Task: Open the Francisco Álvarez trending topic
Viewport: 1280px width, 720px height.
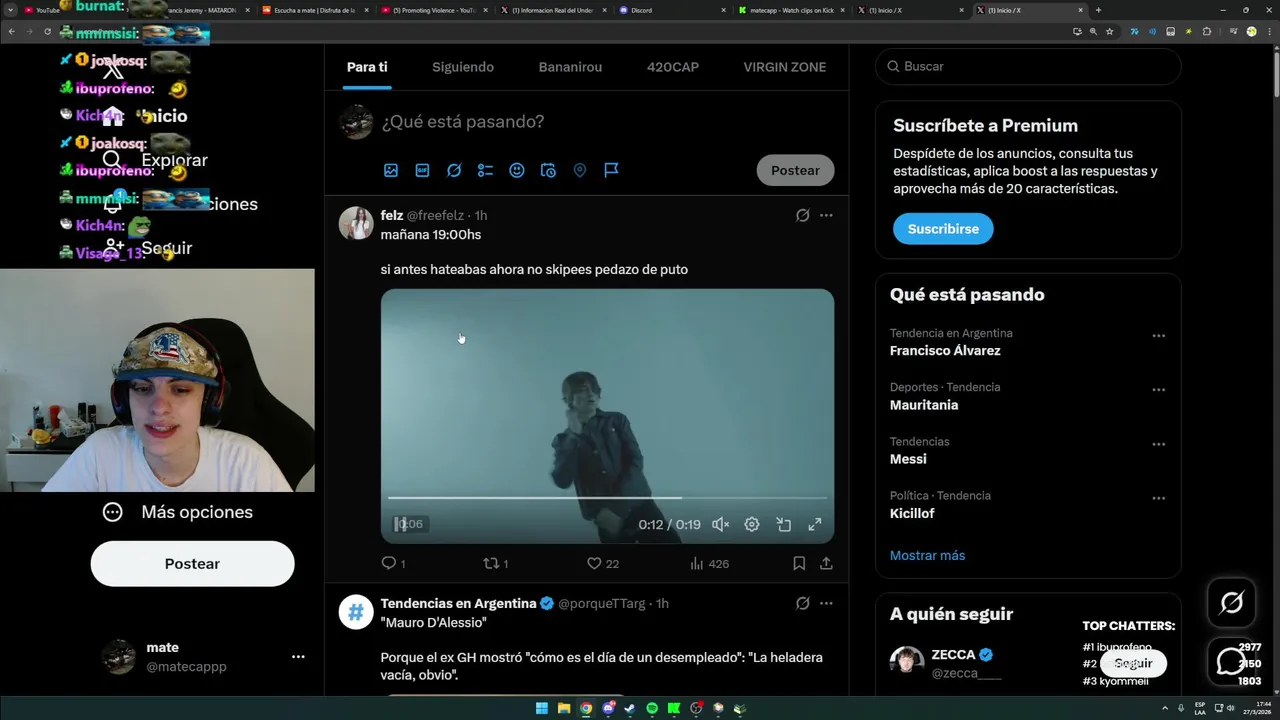Action: [x=945, y=351]
